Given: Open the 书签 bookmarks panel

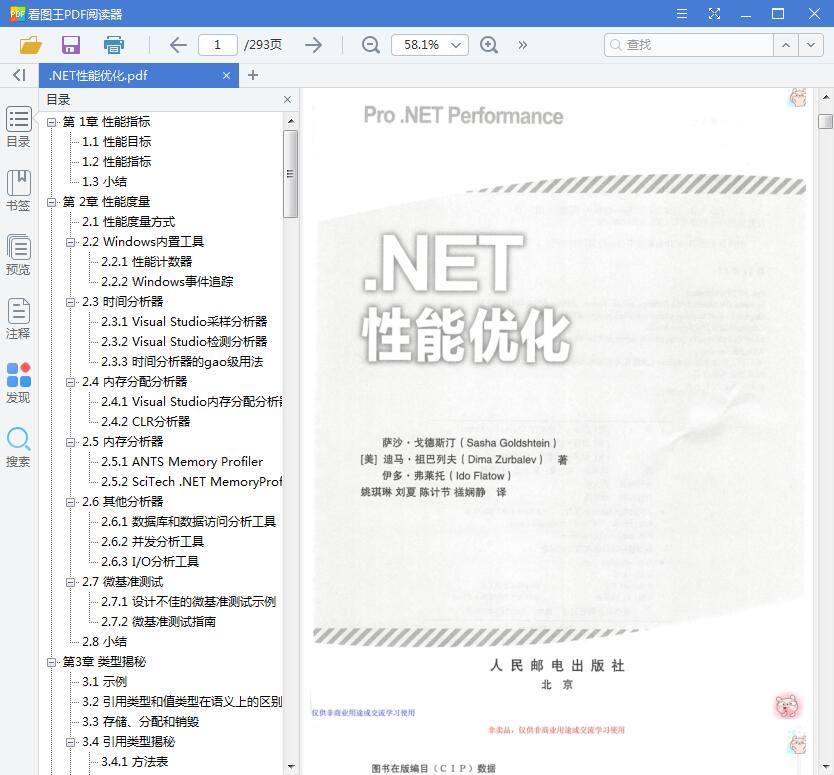Looking at the screenshot, I should point(19,191).
